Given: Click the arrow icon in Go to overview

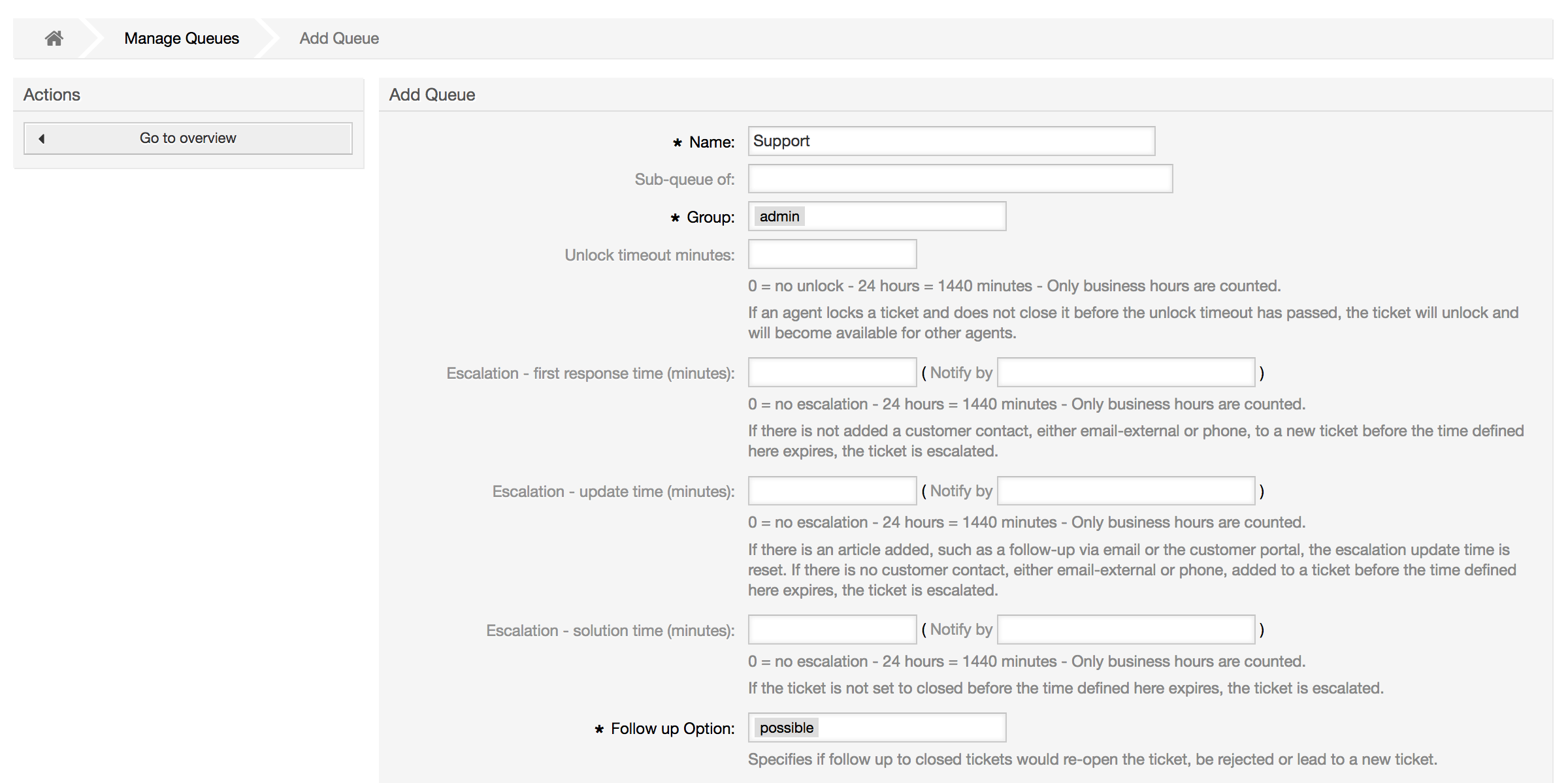Looking at the screenshot, I should [40, 138].
